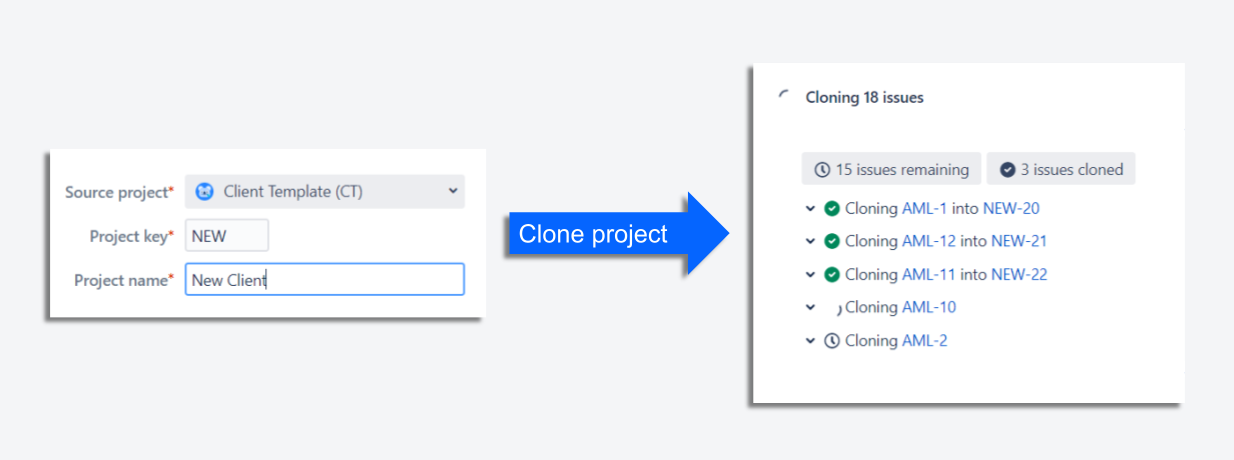The width and height of the screenshot is (1234, 460).
Task: Focus the Project name input field
Action: coord(325,280)
